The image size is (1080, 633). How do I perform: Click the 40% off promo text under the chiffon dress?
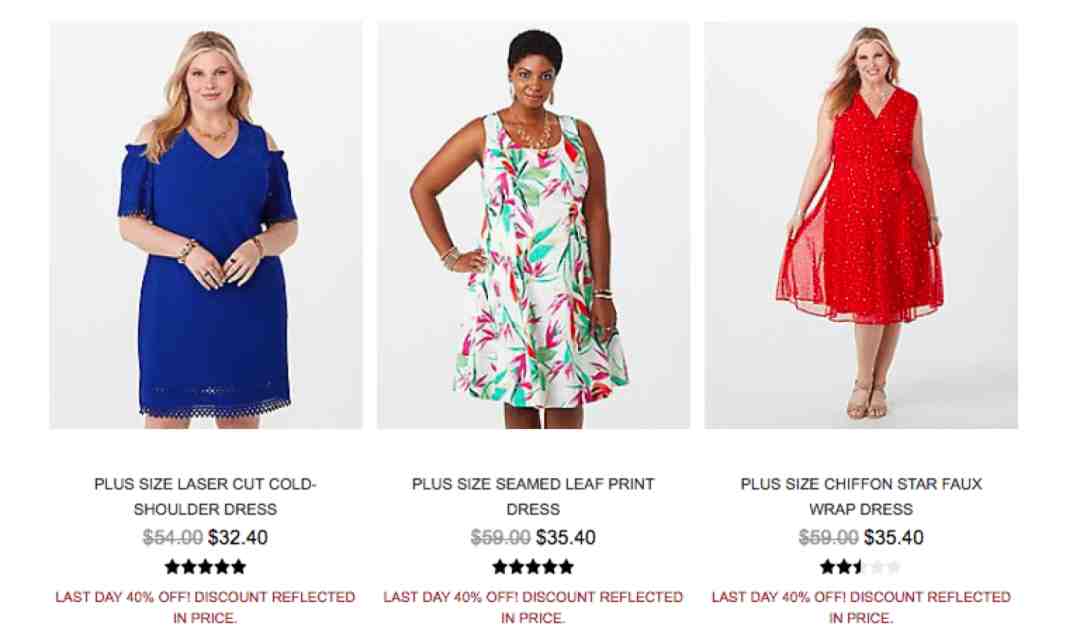[x=861, y=607]
